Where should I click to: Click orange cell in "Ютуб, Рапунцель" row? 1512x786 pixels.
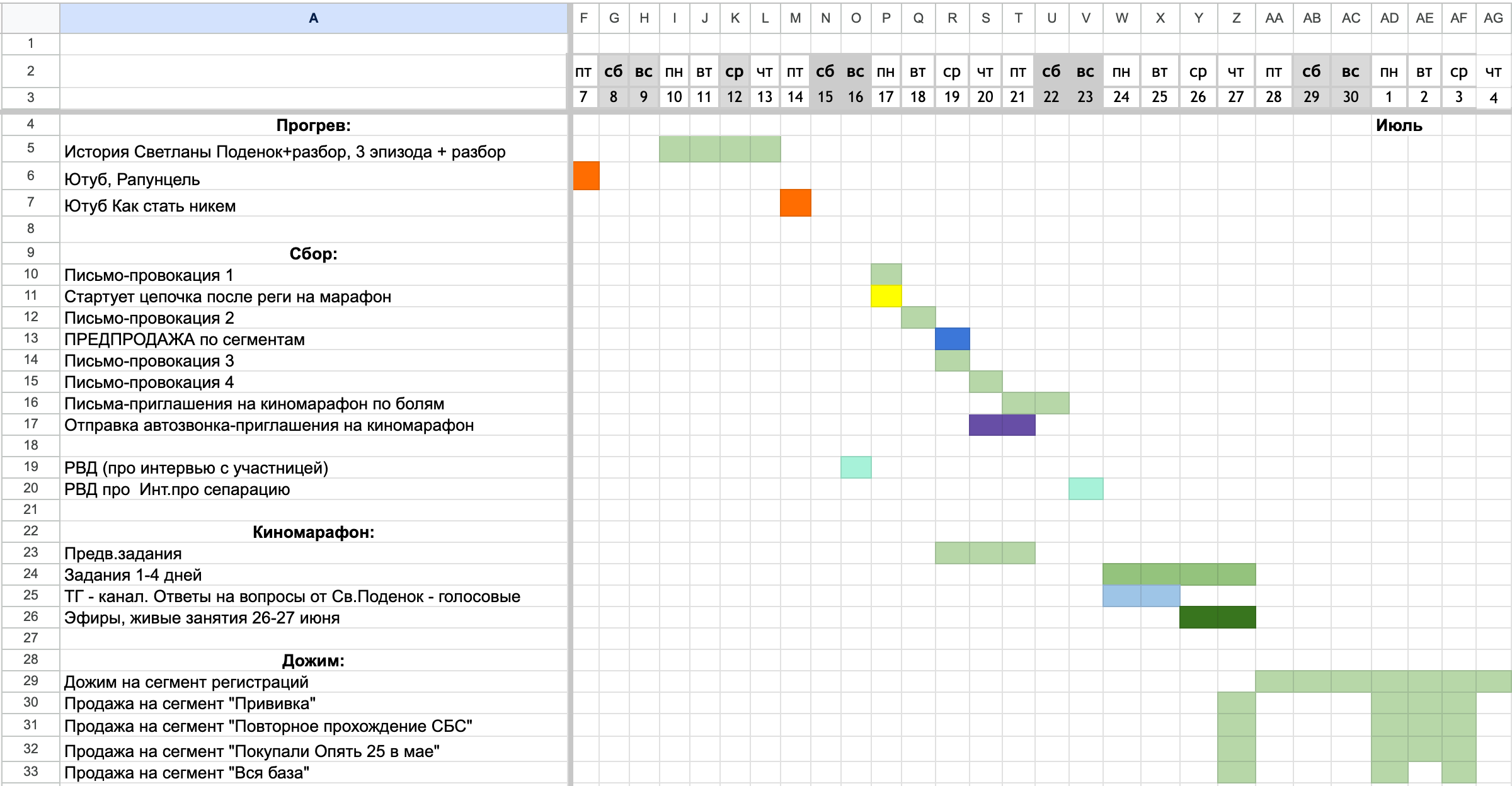tap(586, 176)
